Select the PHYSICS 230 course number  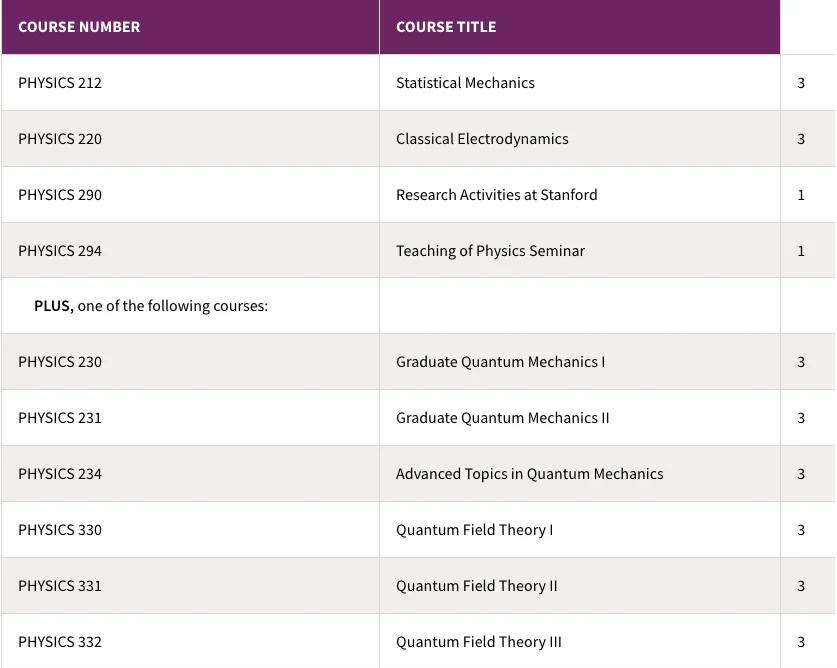tap(60, 362)
